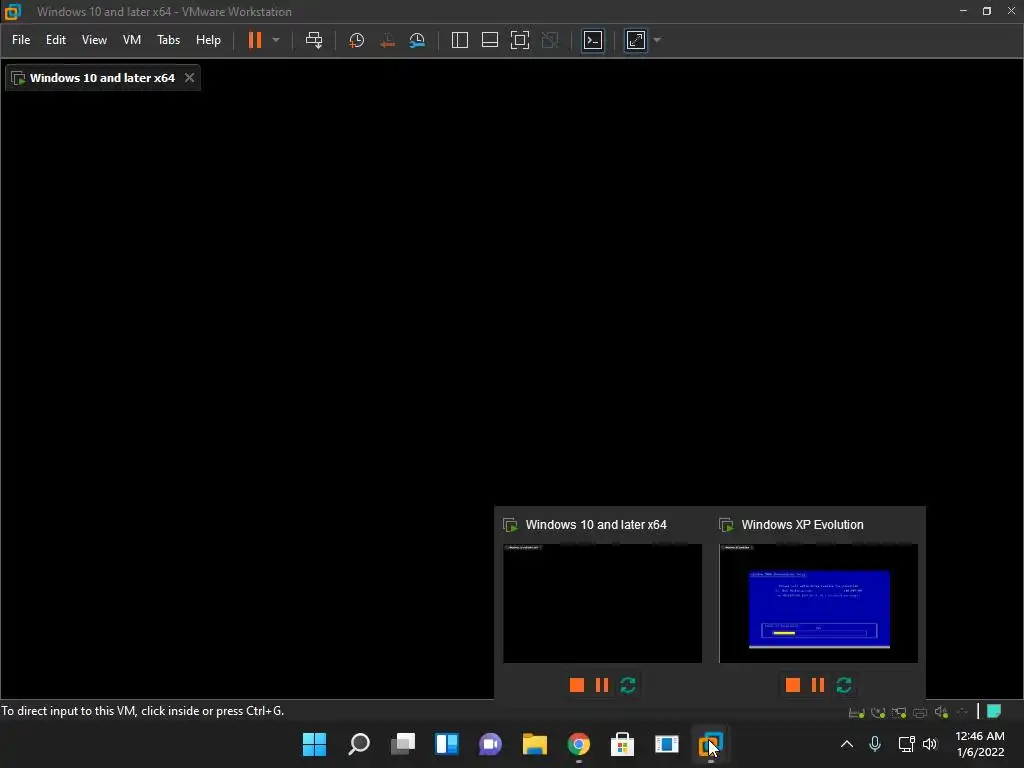This screenshot has width=1024, height=768.
Task: Open the teal message log icon
Action: (x=994, y=711)
